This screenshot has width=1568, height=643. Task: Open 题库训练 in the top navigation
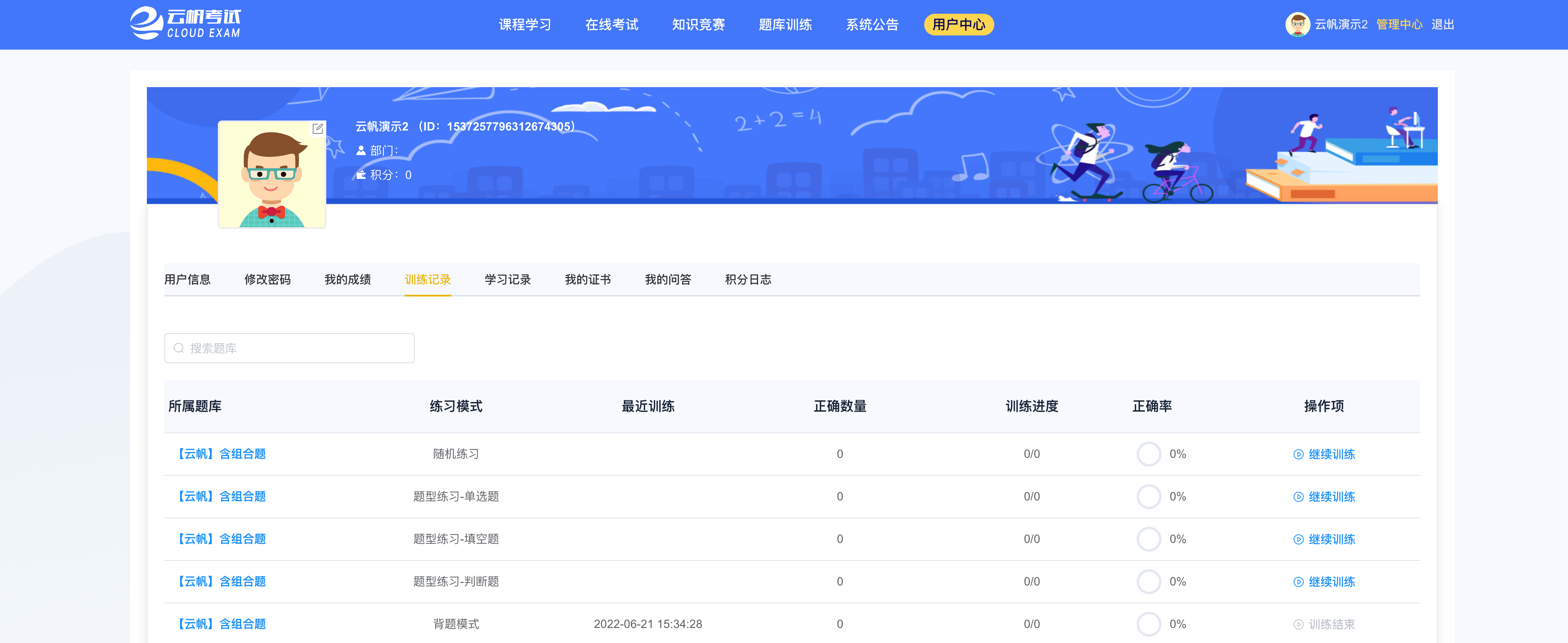[x=785, y=24]
